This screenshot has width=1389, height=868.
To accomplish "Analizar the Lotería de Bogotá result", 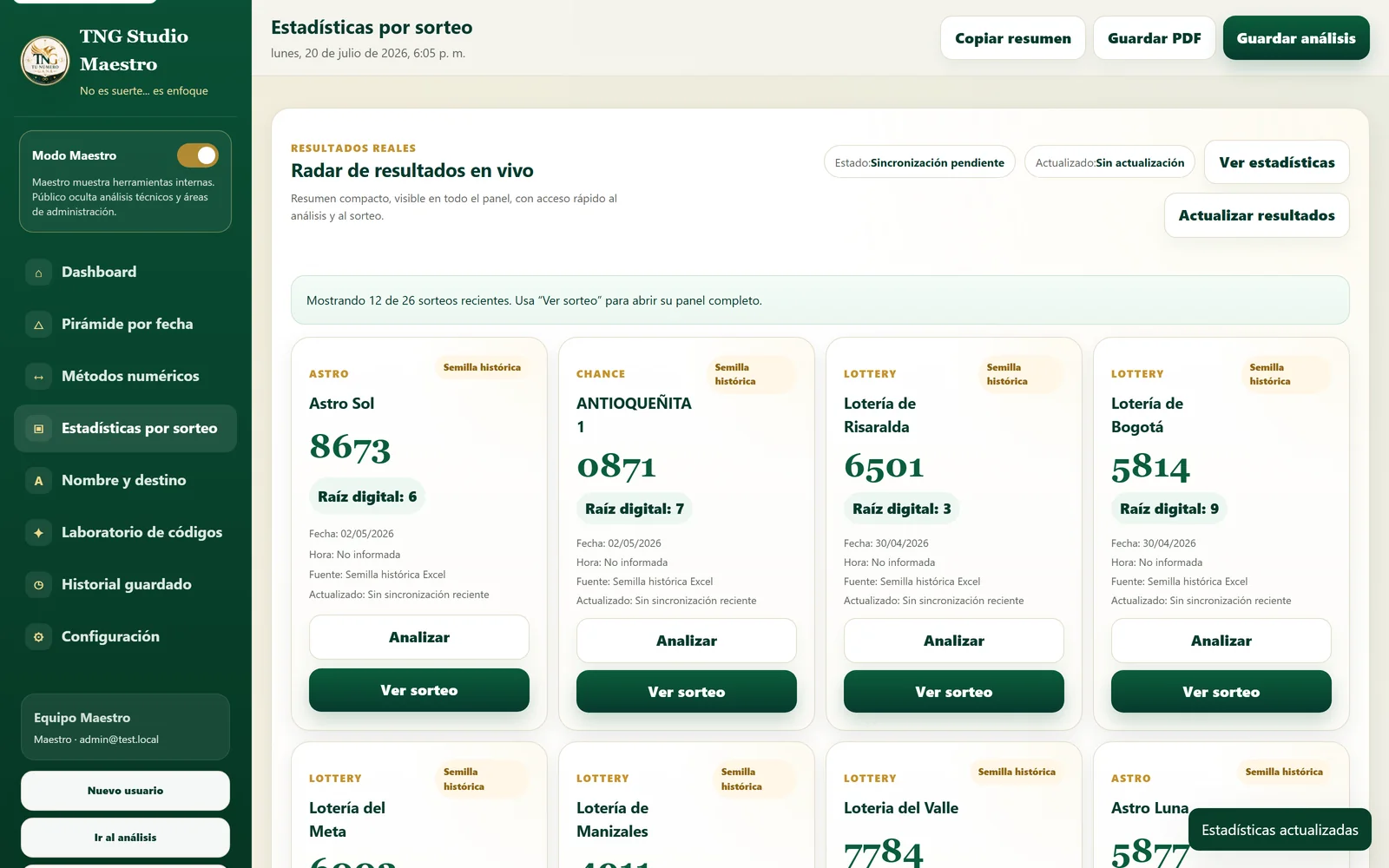I will [x=1221, y=641].
